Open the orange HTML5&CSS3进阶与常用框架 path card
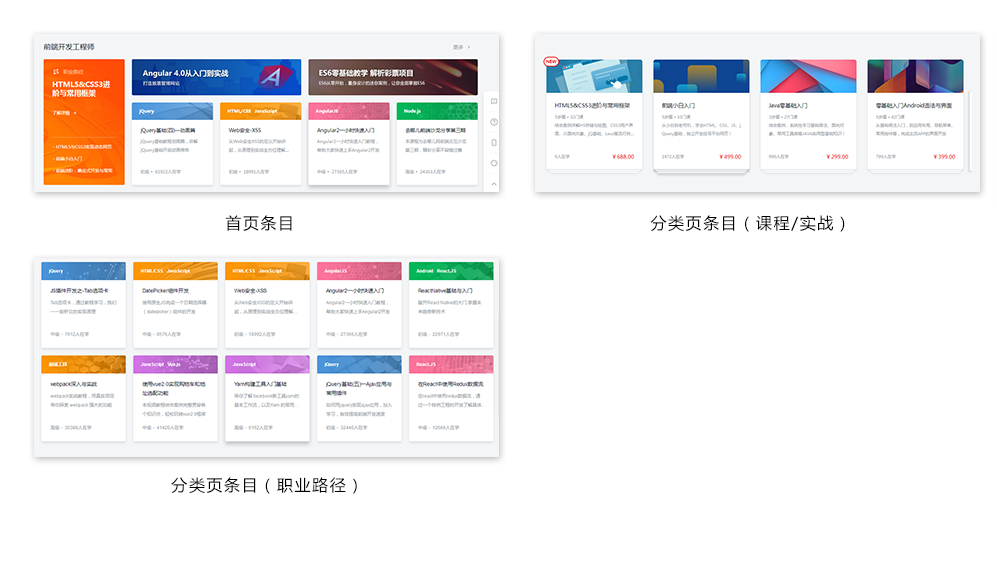This screenshot has height=564, width=997. tap(84, 122)
